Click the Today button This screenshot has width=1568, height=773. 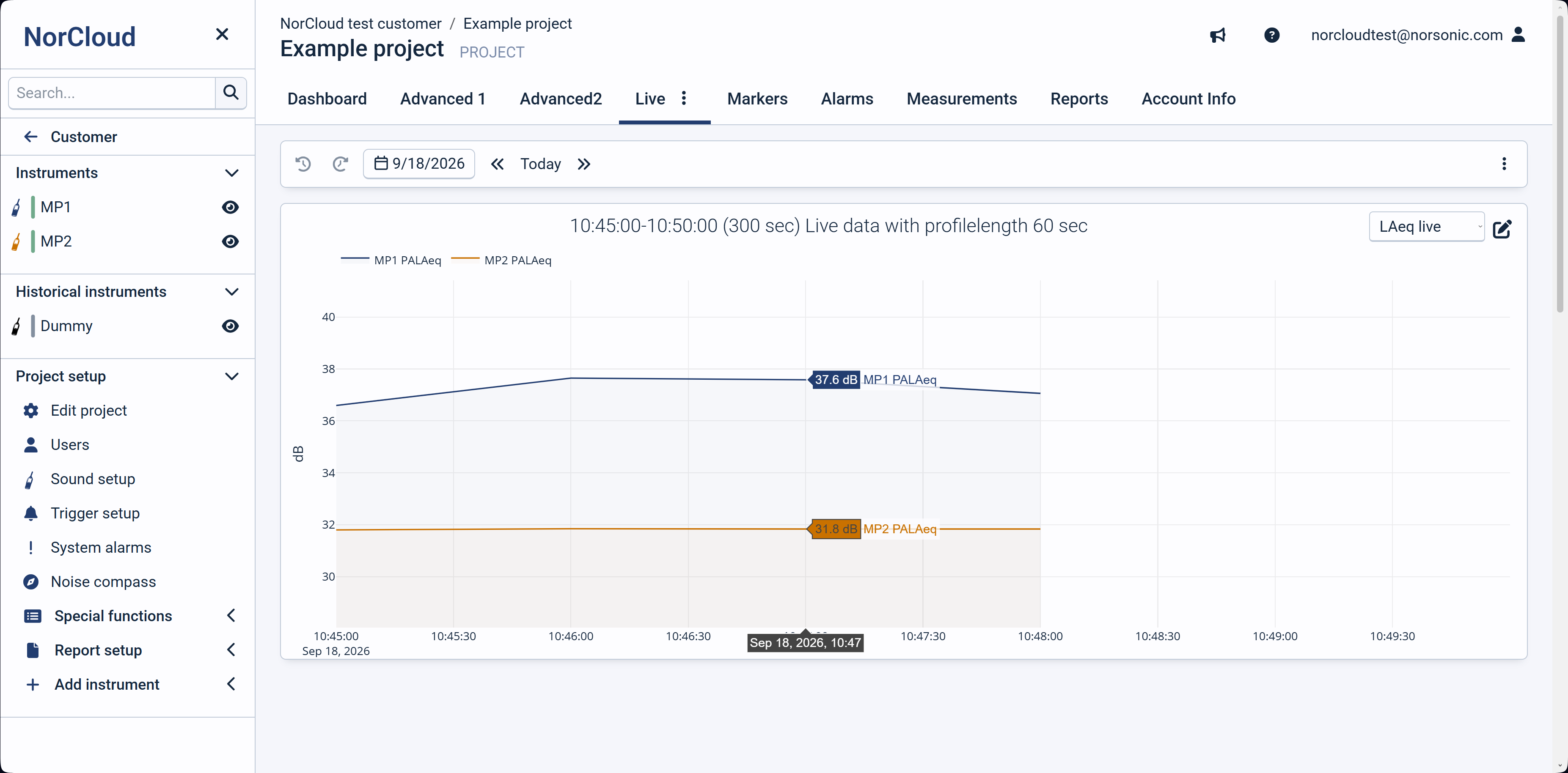pos(540,164)
